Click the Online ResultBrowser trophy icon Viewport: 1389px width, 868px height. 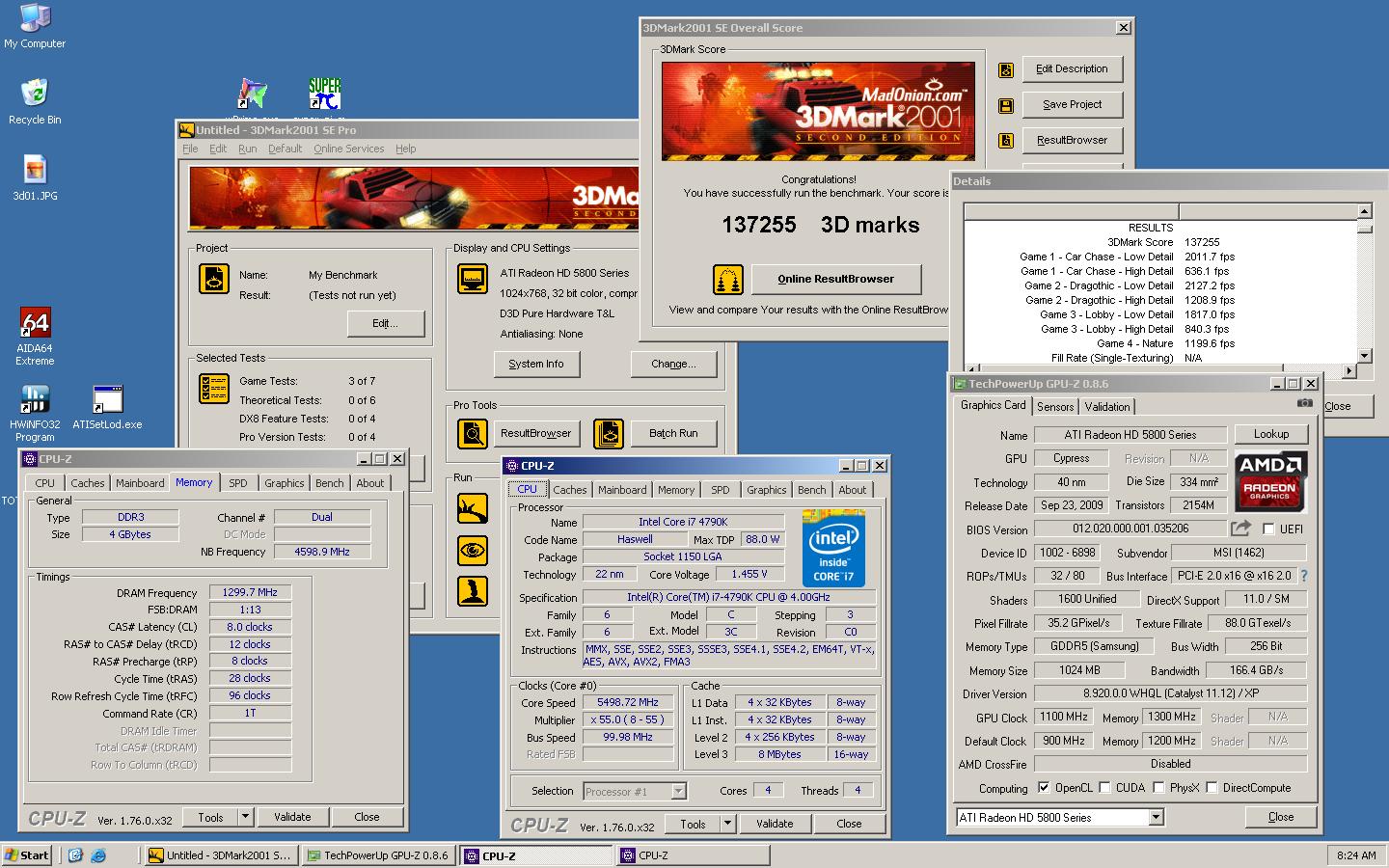tap(728, 280)
